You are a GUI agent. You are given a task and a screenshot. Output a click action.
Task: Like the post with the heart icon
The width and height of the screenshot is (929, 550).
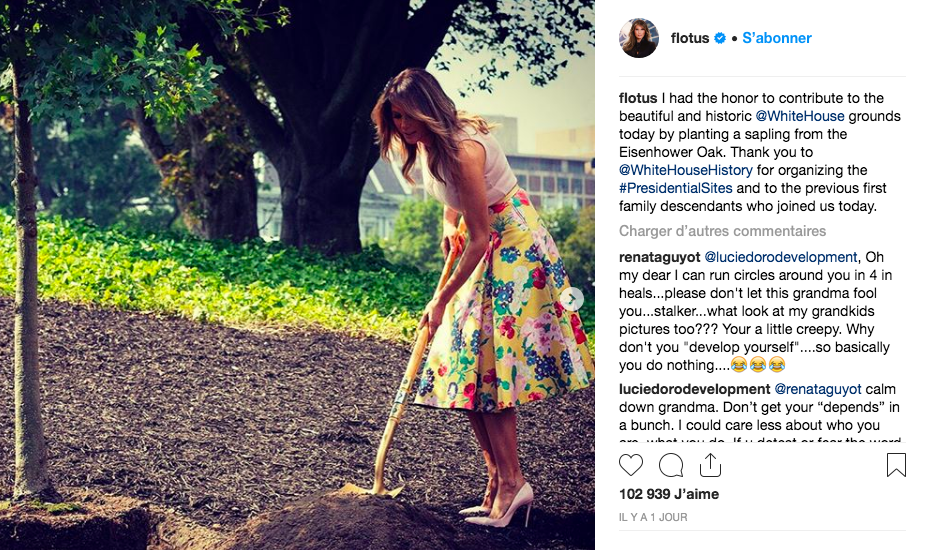pyautogui.click(x=631, y=465)
